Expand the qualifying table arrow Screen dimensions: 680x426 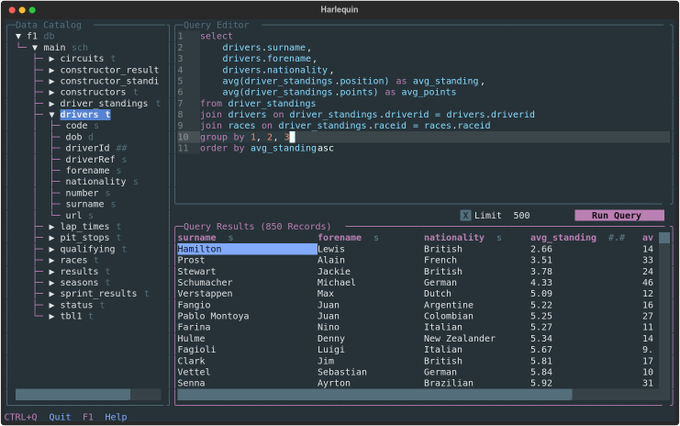tap(52, 249)
